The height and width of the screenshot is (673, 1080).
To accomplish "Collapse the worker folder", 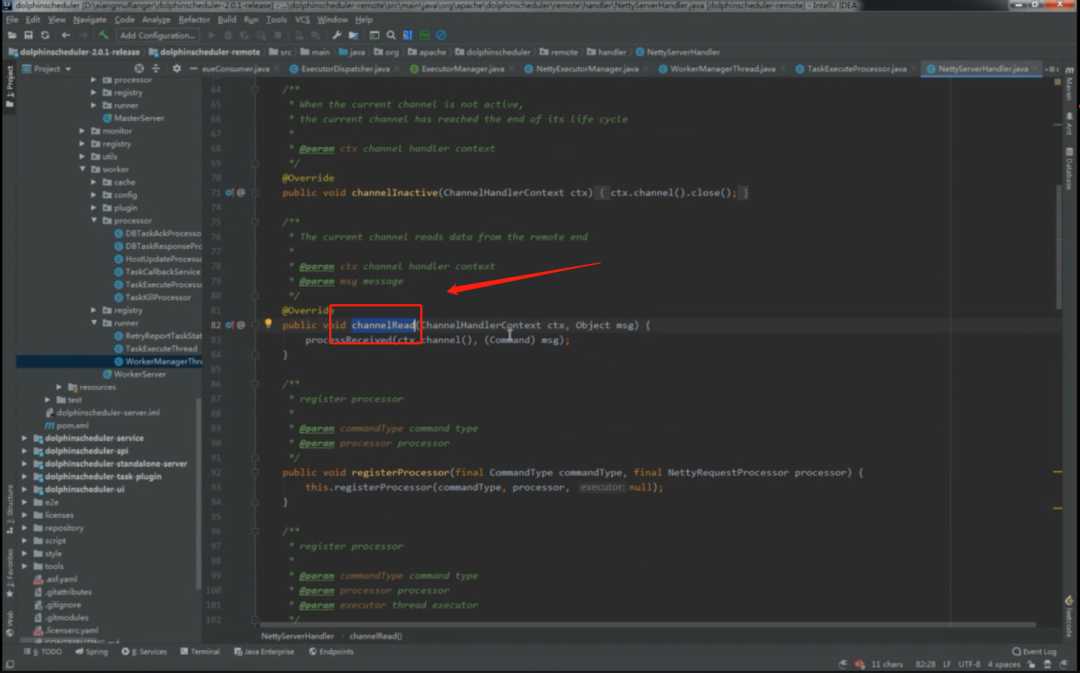I will 83,169.
